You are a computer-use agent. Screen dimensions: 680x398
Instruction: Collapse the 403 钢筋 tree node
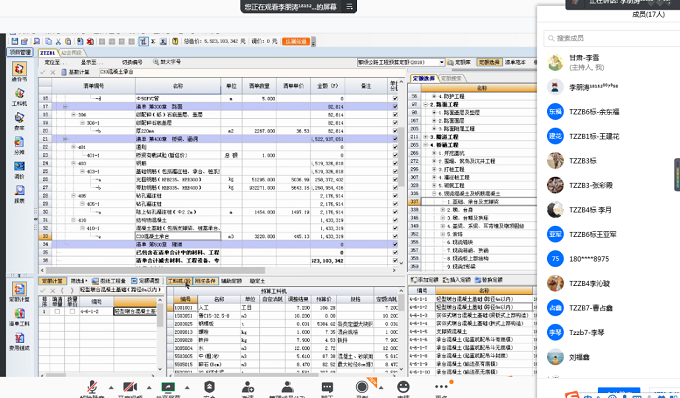[x=73, y=163]
